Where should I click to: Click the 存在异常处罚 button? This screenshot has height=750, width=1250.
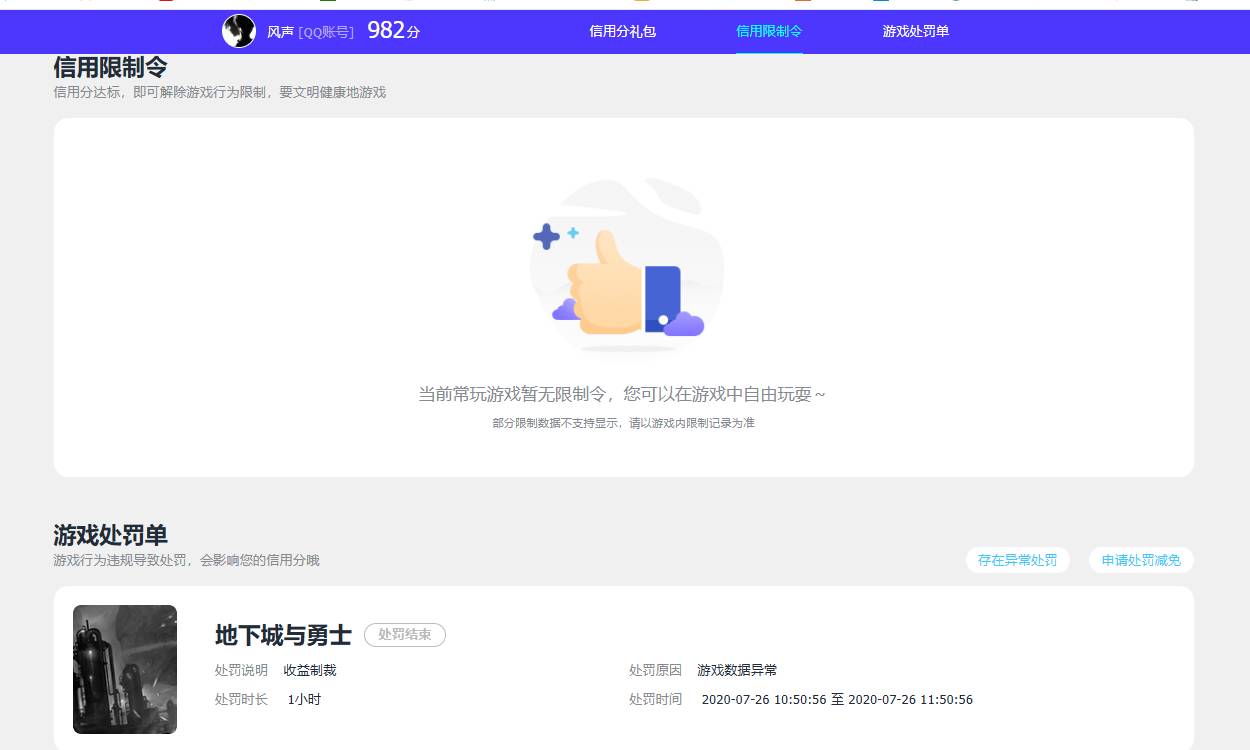[1017, 560]
